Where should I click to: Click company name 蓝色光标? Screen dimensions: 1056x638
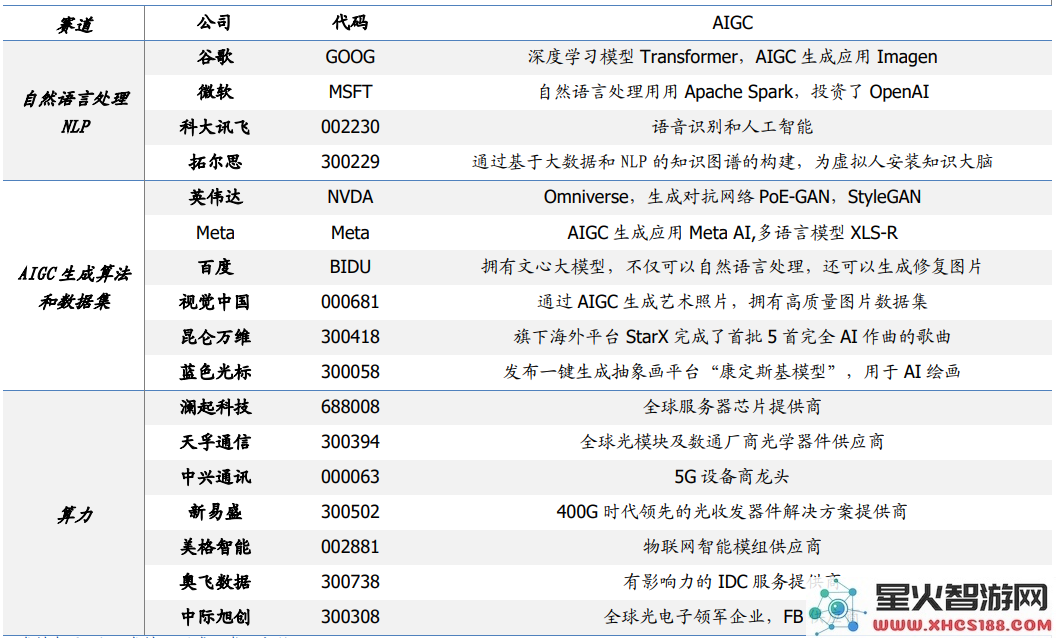tap(215, 372)
